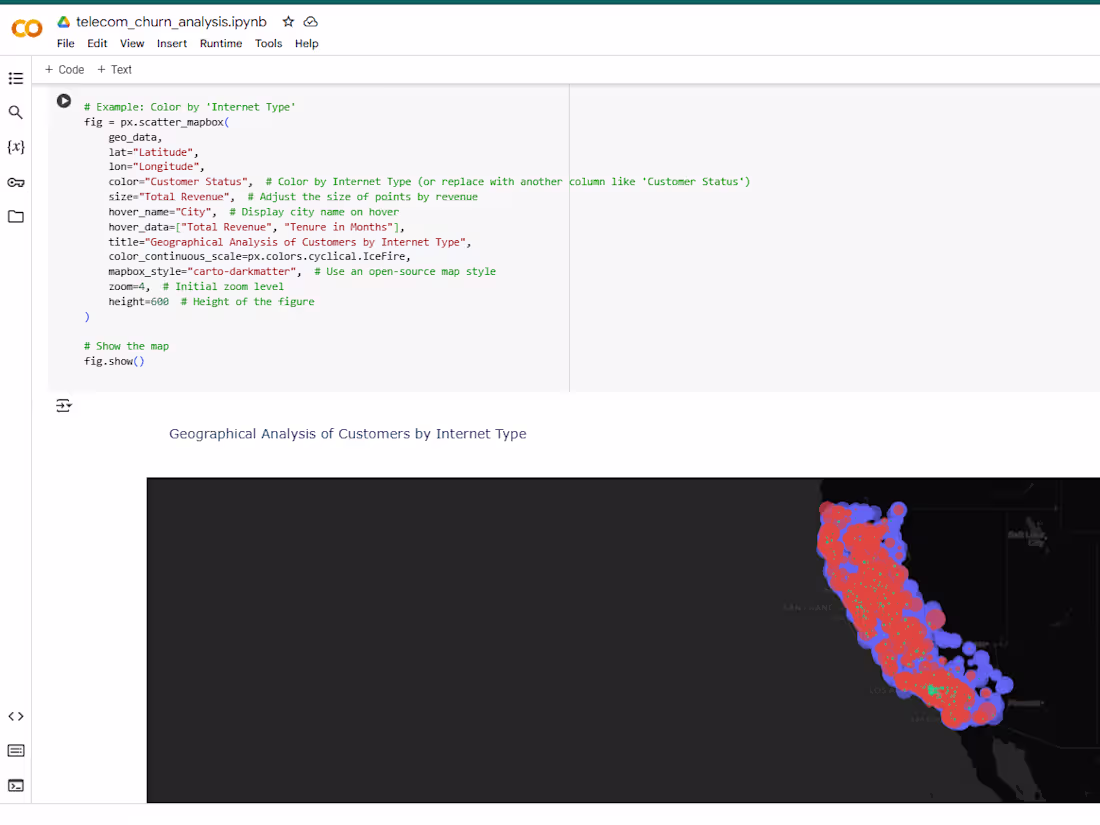Open the File menu
This screenshot has width=1100, height=825.
pyautogui.click(x=66, y=43)
